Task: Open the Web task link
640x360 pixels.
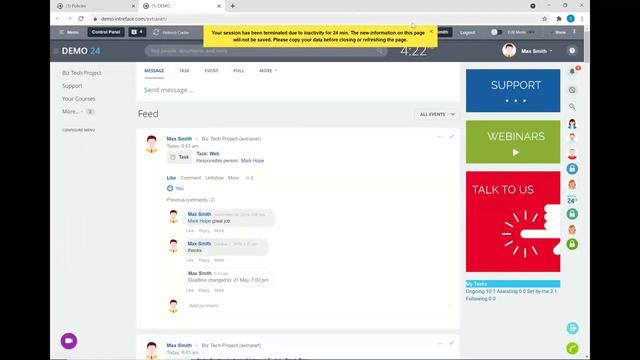Action: click(214, 153)
